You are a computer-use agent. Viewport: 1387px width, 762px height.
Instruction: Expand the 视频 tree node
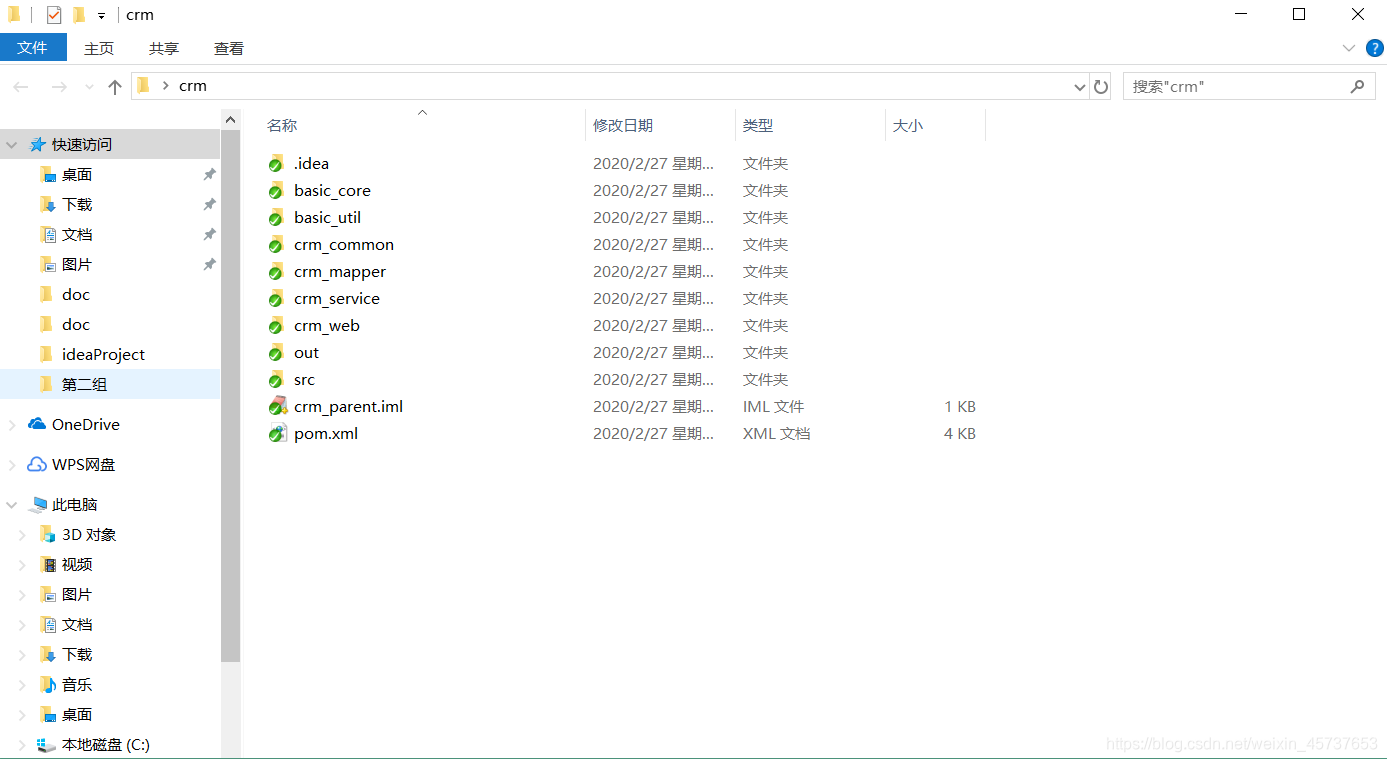(23, 565)
